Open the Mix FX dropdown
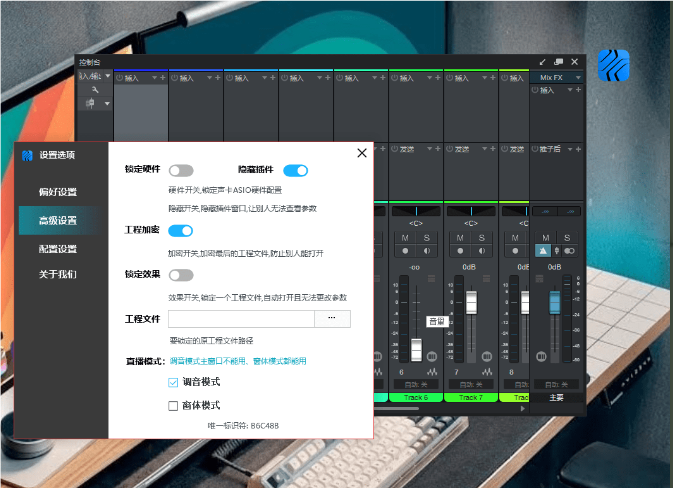673x488 pixels. [556, 77]
